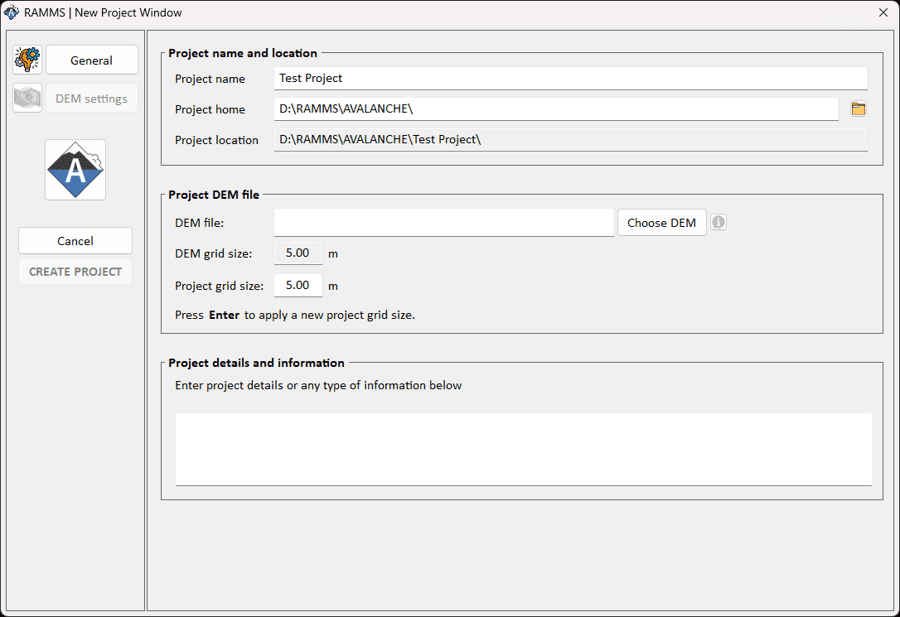900x617 pixels.
Task: Edit the Project name field
Action: [571, 78]
